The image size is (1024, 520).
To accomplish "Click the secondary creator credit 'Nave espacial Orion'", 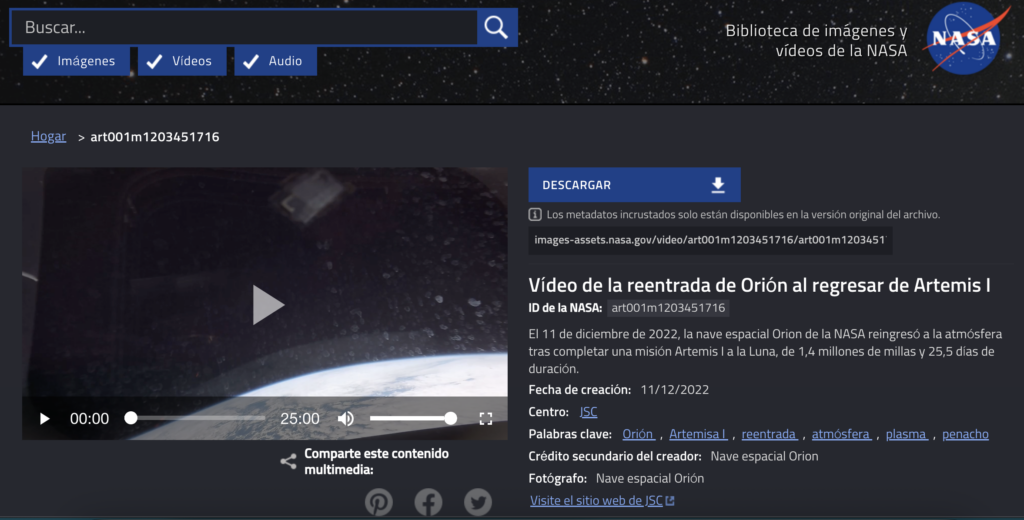I will tap(764, 456).
